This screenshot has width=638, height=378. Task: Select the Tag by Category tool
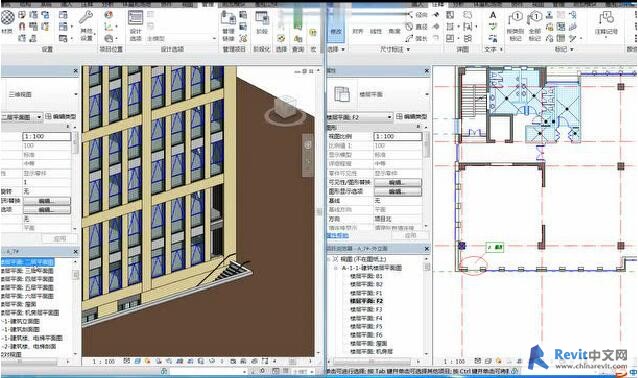(x=516, y=26)
